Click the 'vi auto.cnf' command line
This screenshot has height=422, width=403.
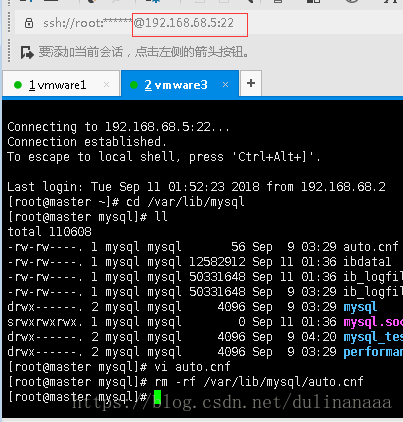(x=119, y=367)
